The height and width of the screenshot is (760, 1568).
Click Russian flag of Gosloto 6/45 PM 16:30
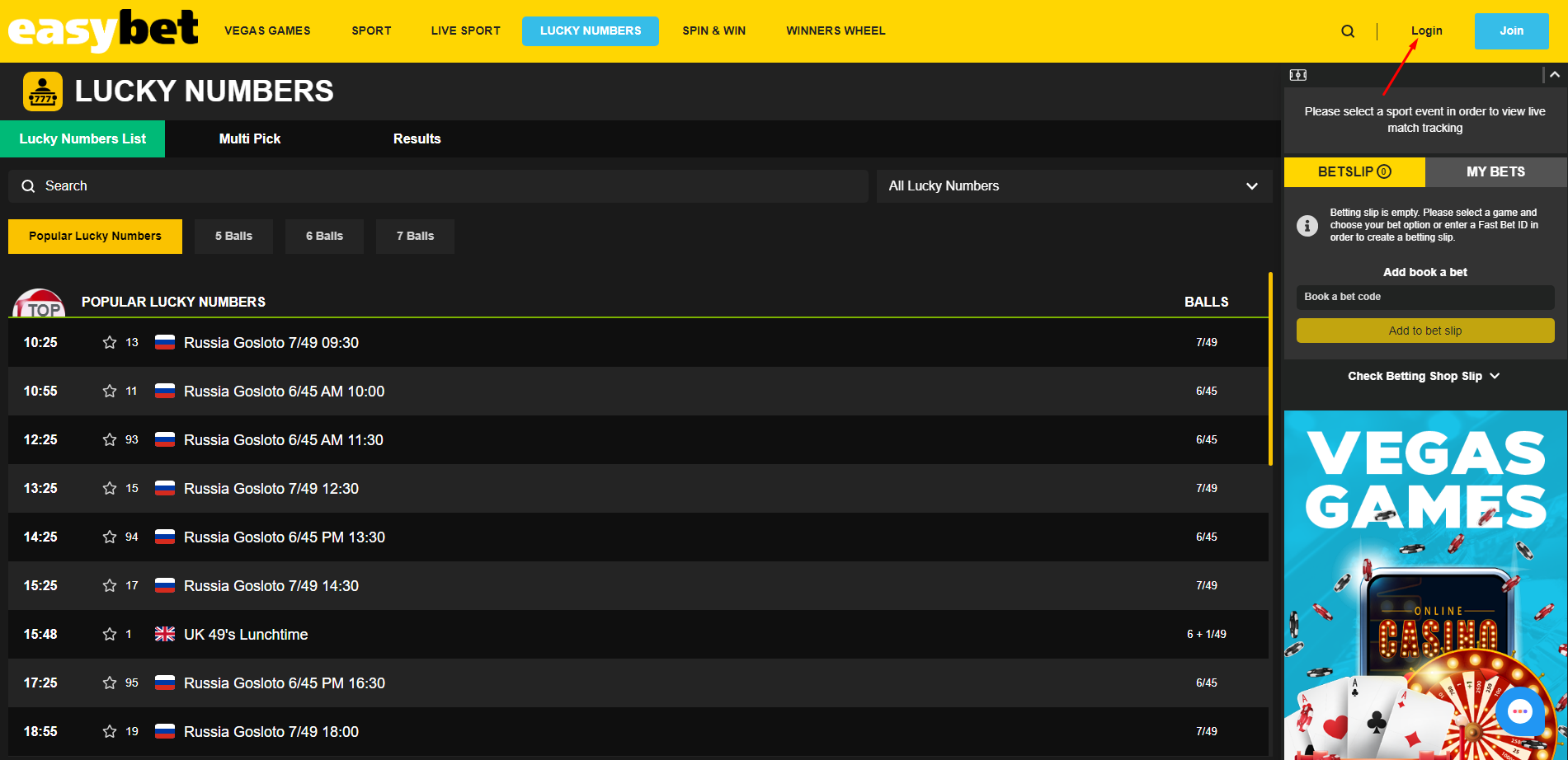pyautogui.click(x=165, y=683)
